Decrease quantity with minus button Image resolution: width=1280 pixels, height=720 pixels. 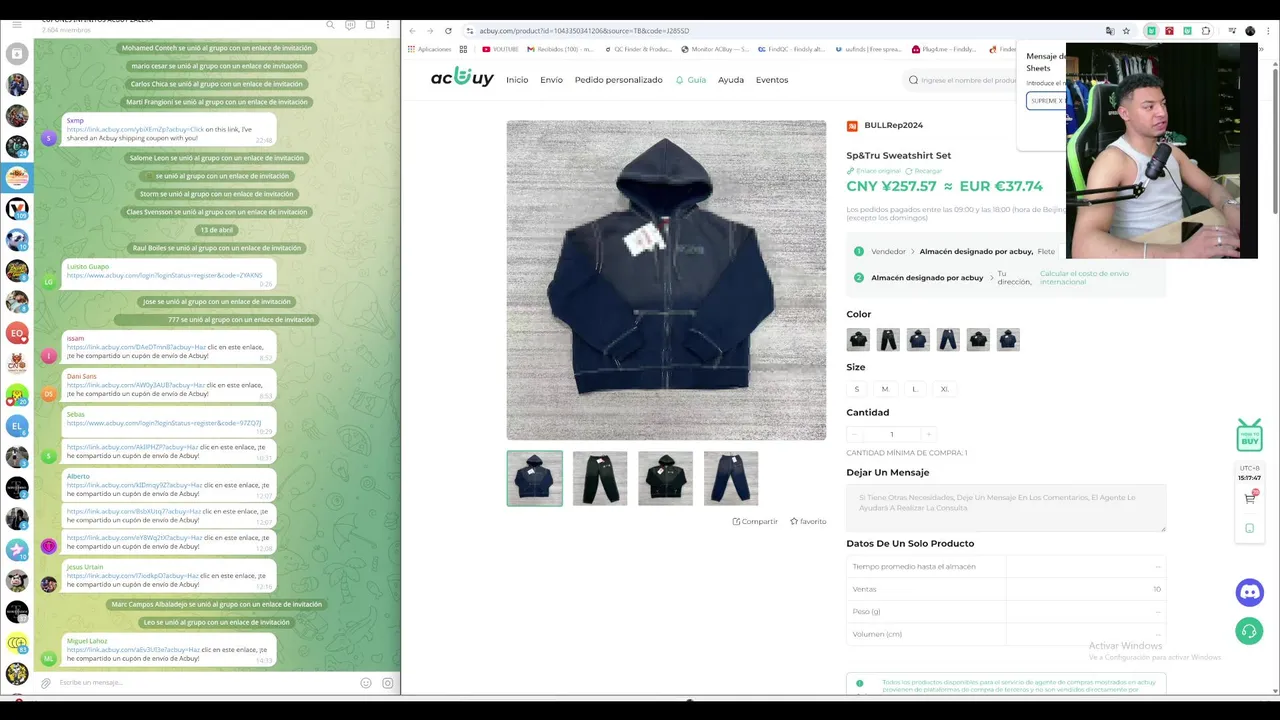pos(854,434)
